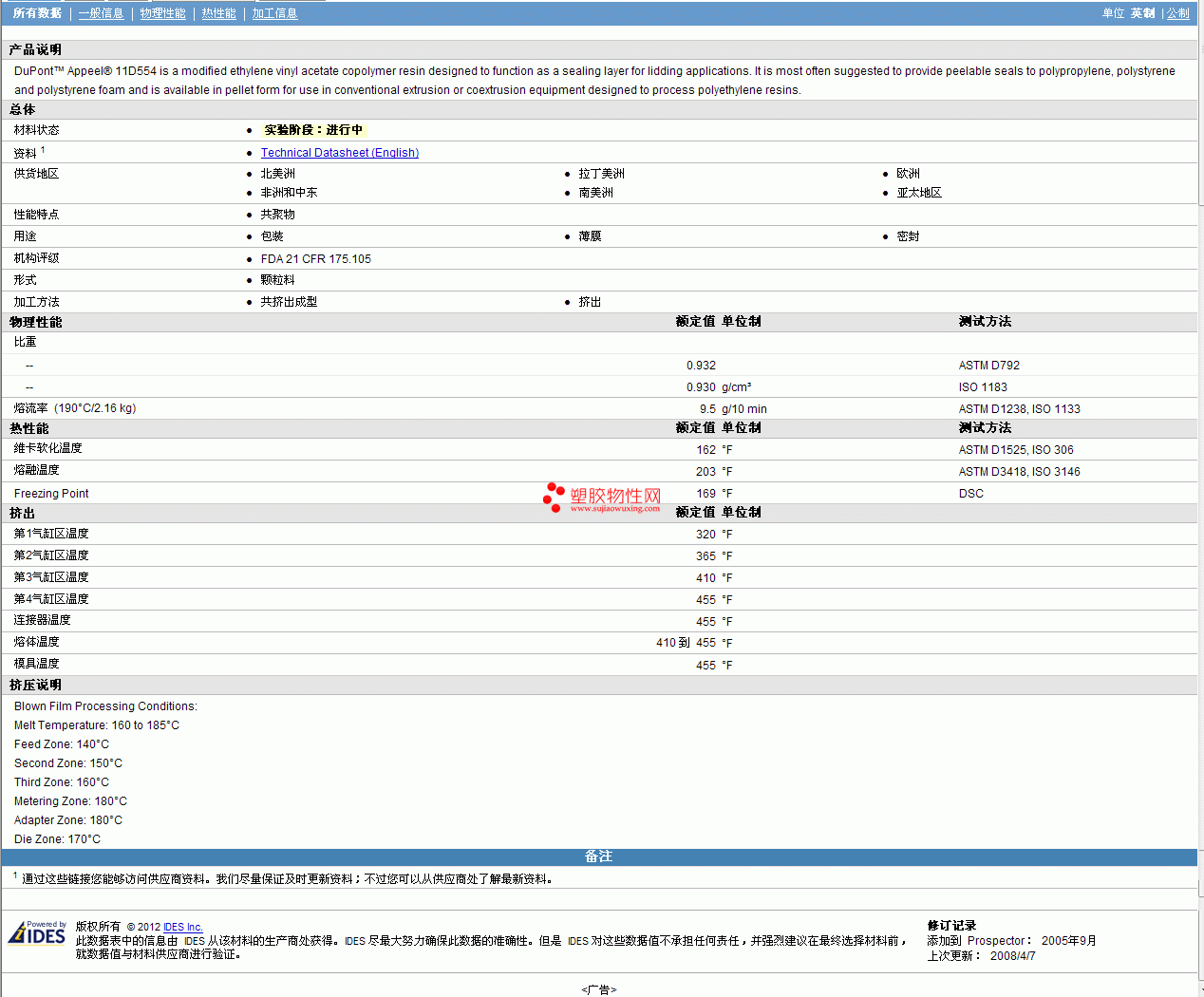Viewport: 1204px width, 997px height.
Task: Go to the 热性能 tab
Action: [x=219, y=13]
